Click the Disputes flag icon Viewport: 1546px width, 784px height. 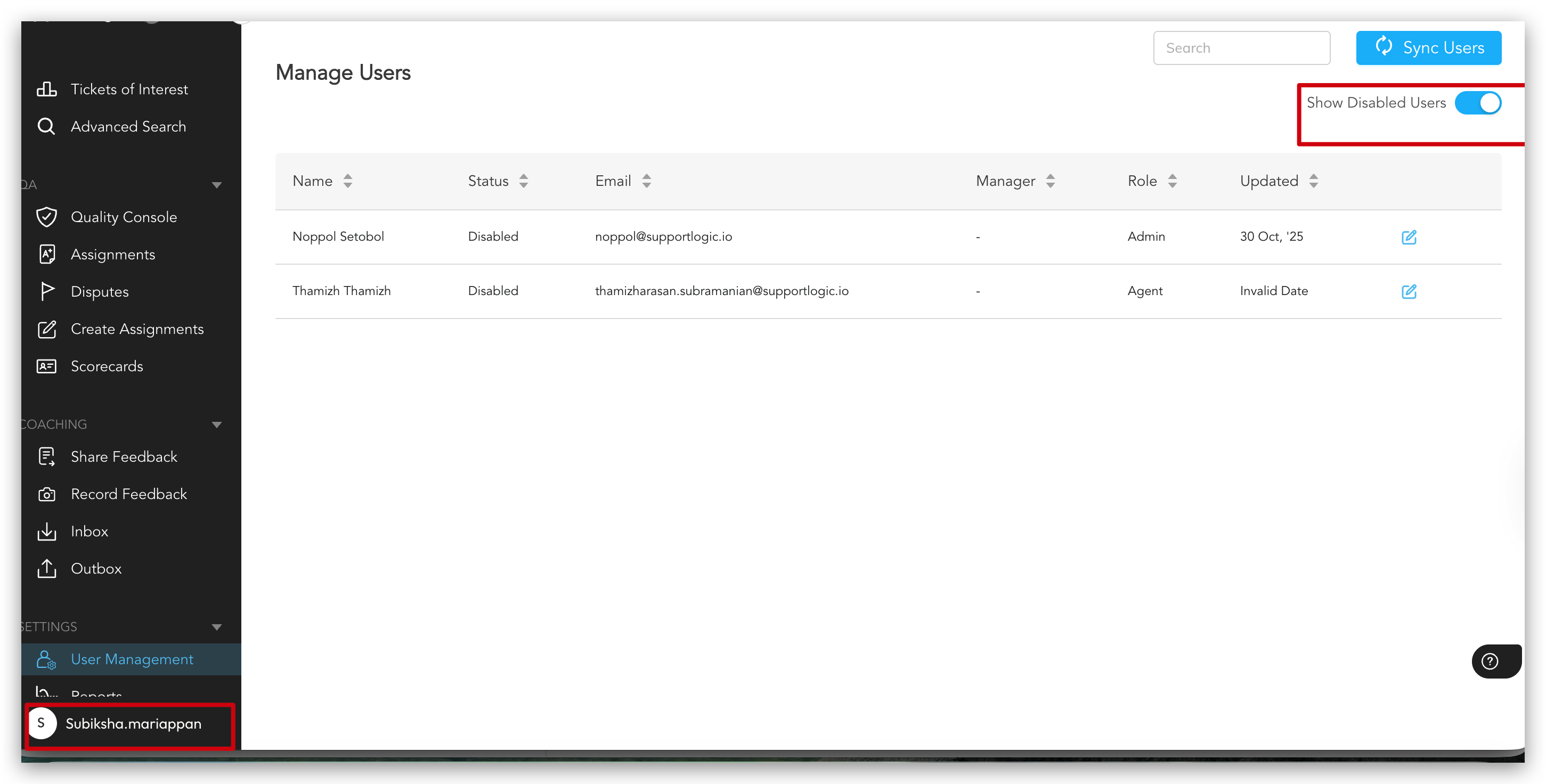(x=46, y=291)
